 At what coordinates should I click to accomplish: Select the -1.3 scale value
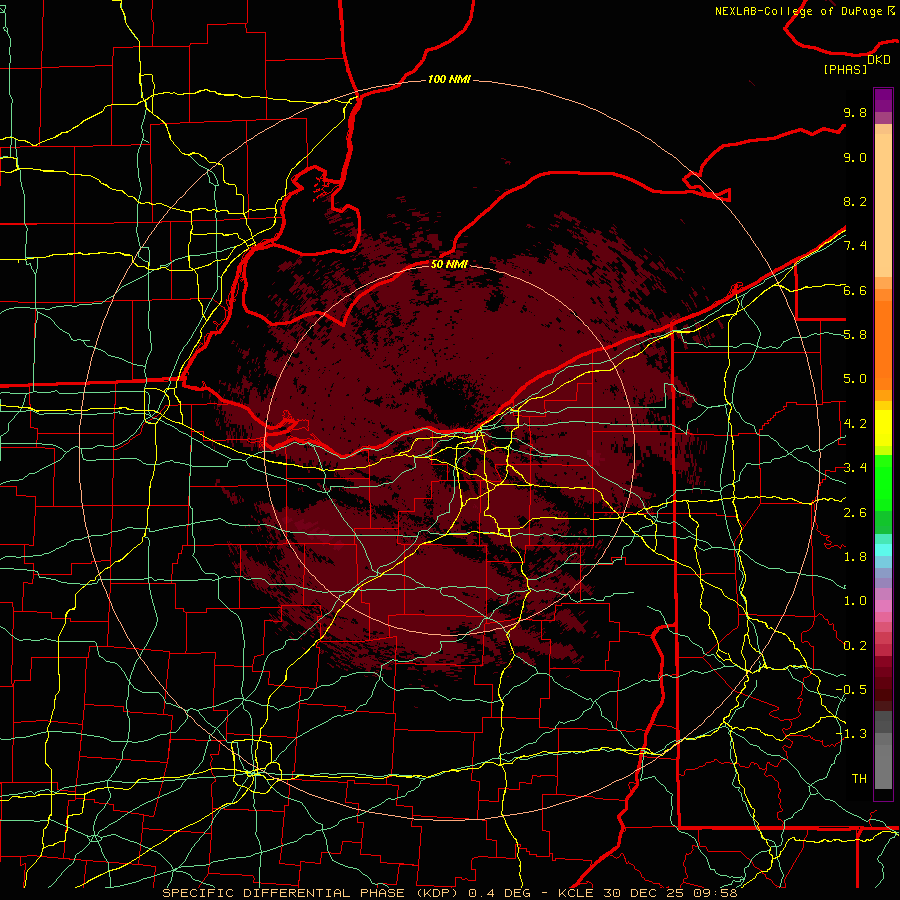pyautogui.click(x=851, y=734)
